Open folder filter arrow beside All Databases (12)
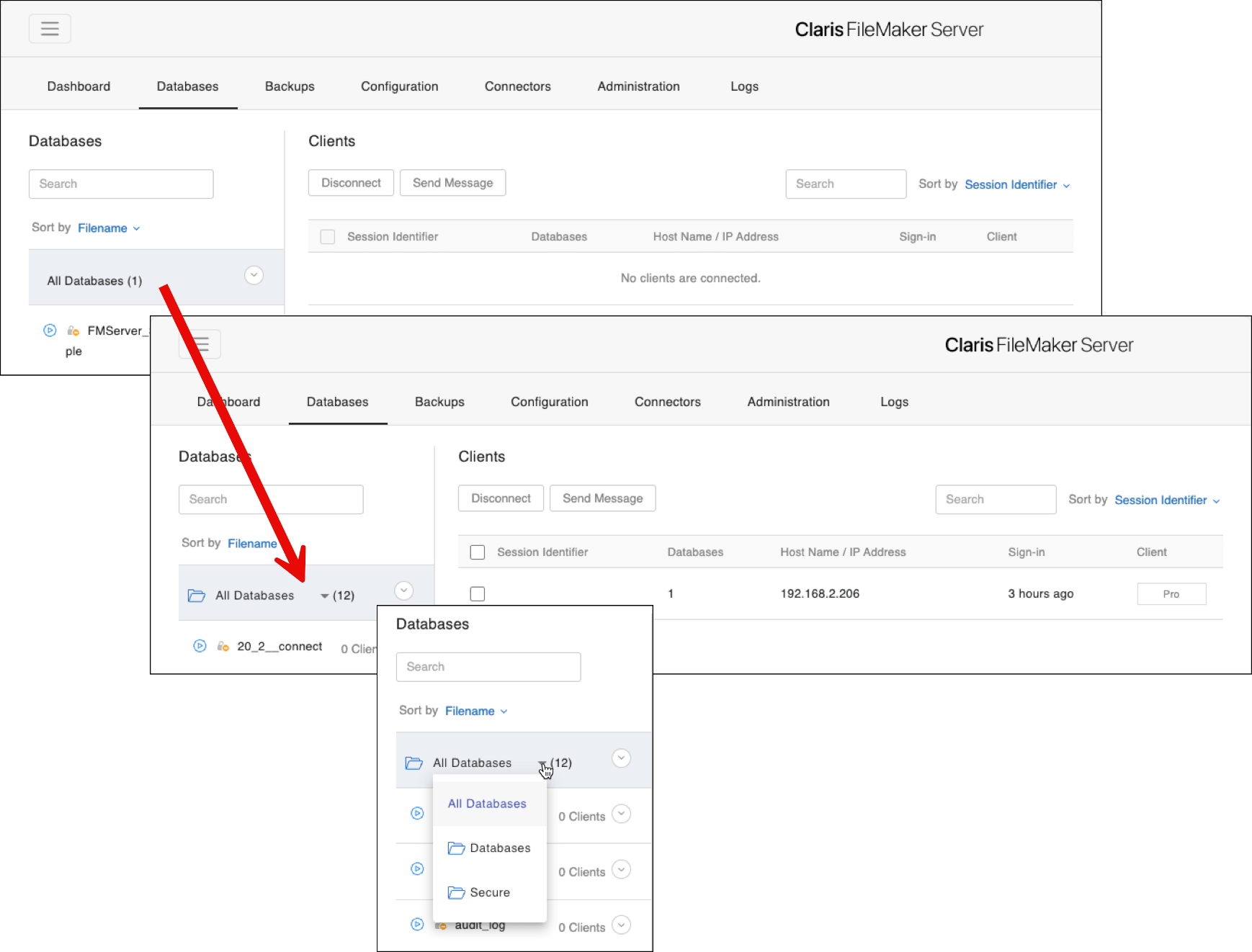1252x952 pixels. 325,596
